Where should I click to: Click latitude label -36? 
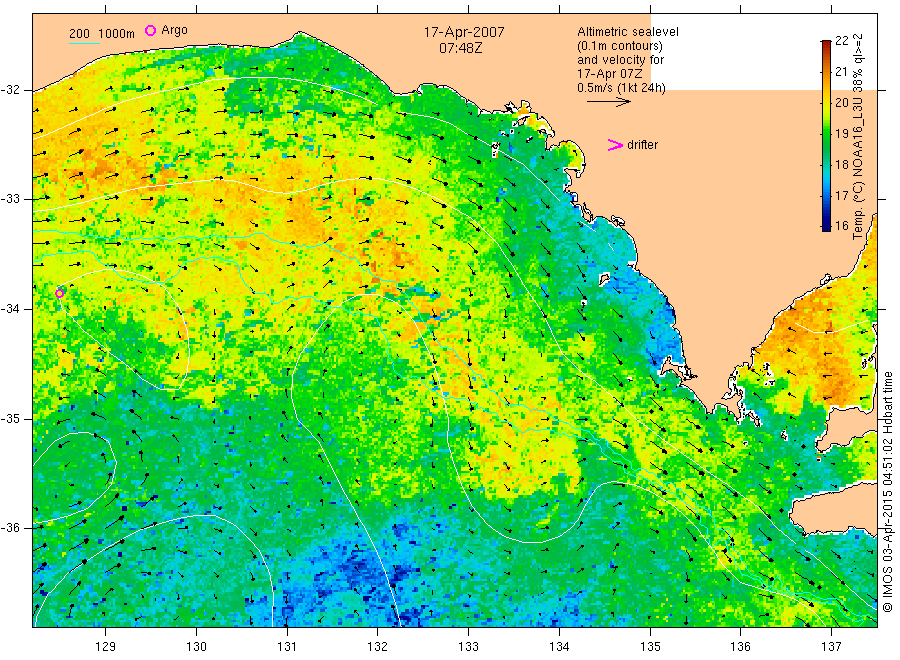tap(10, 527)
